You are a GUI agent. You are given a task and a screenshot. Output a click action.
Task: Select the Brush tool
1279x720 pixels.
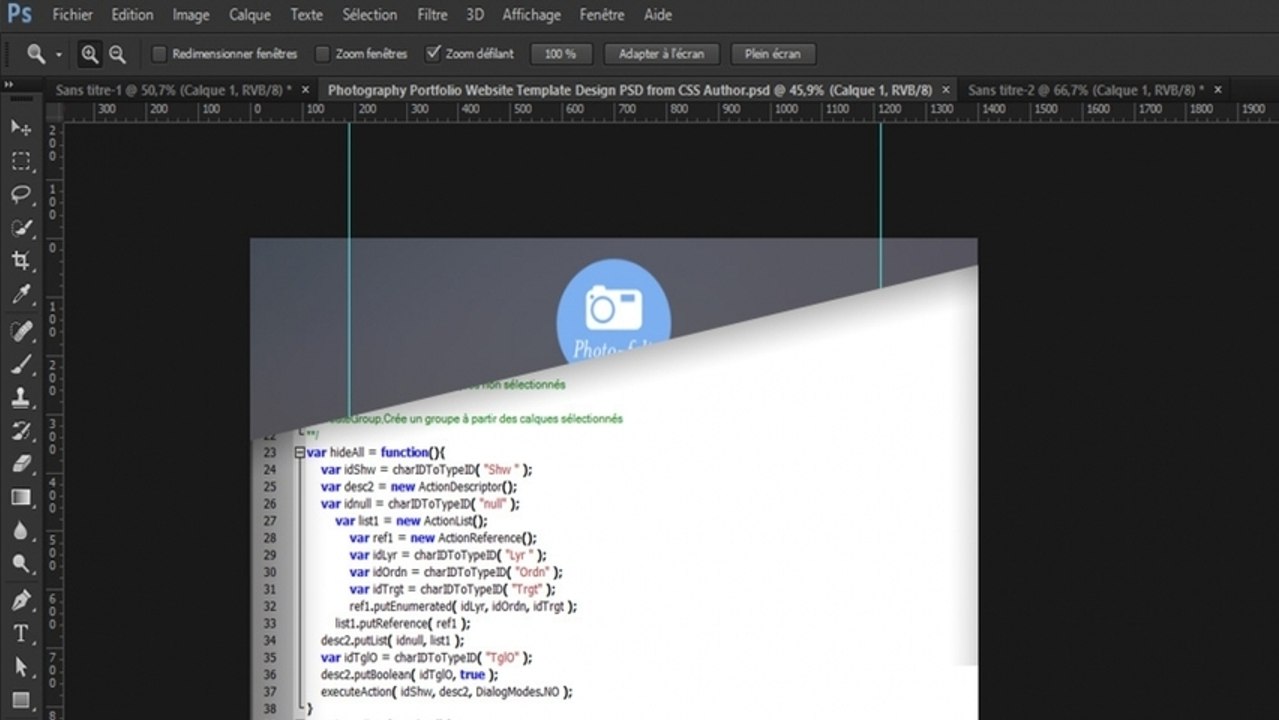(21, 364)
